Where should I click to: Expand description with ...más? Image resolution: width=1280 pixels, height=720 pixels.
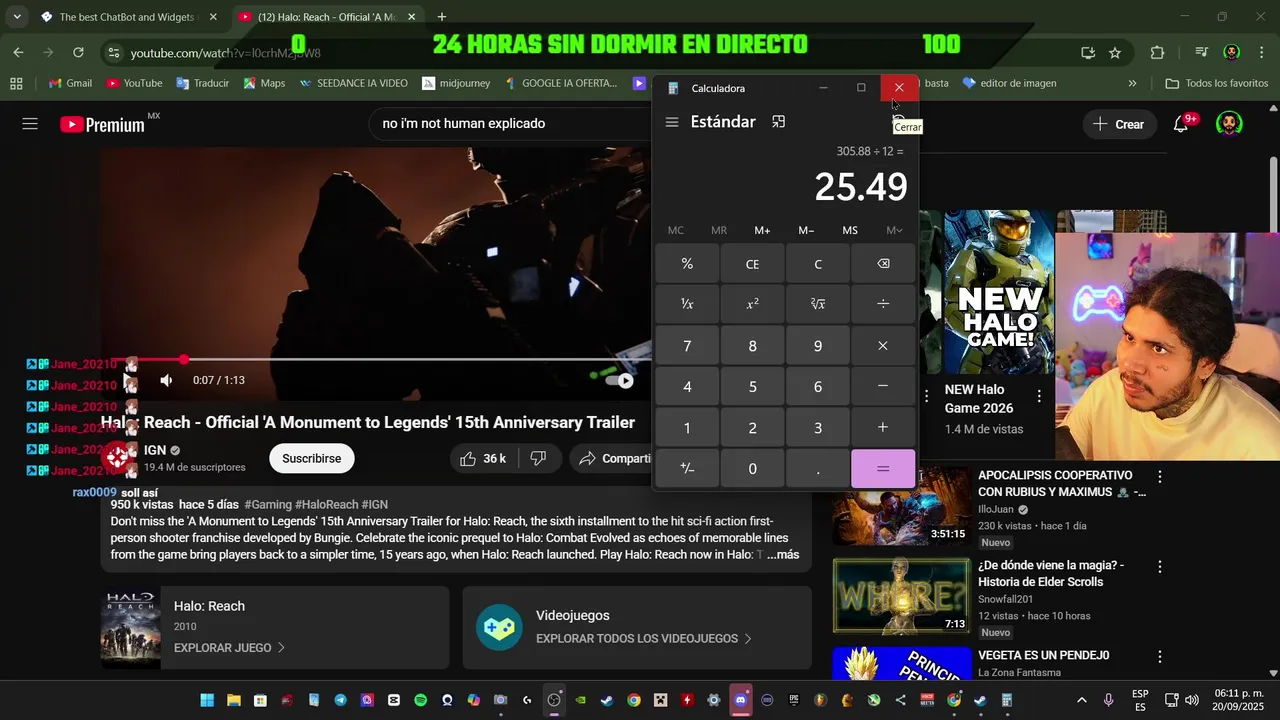pyautogui.click(x=782, y=555)
